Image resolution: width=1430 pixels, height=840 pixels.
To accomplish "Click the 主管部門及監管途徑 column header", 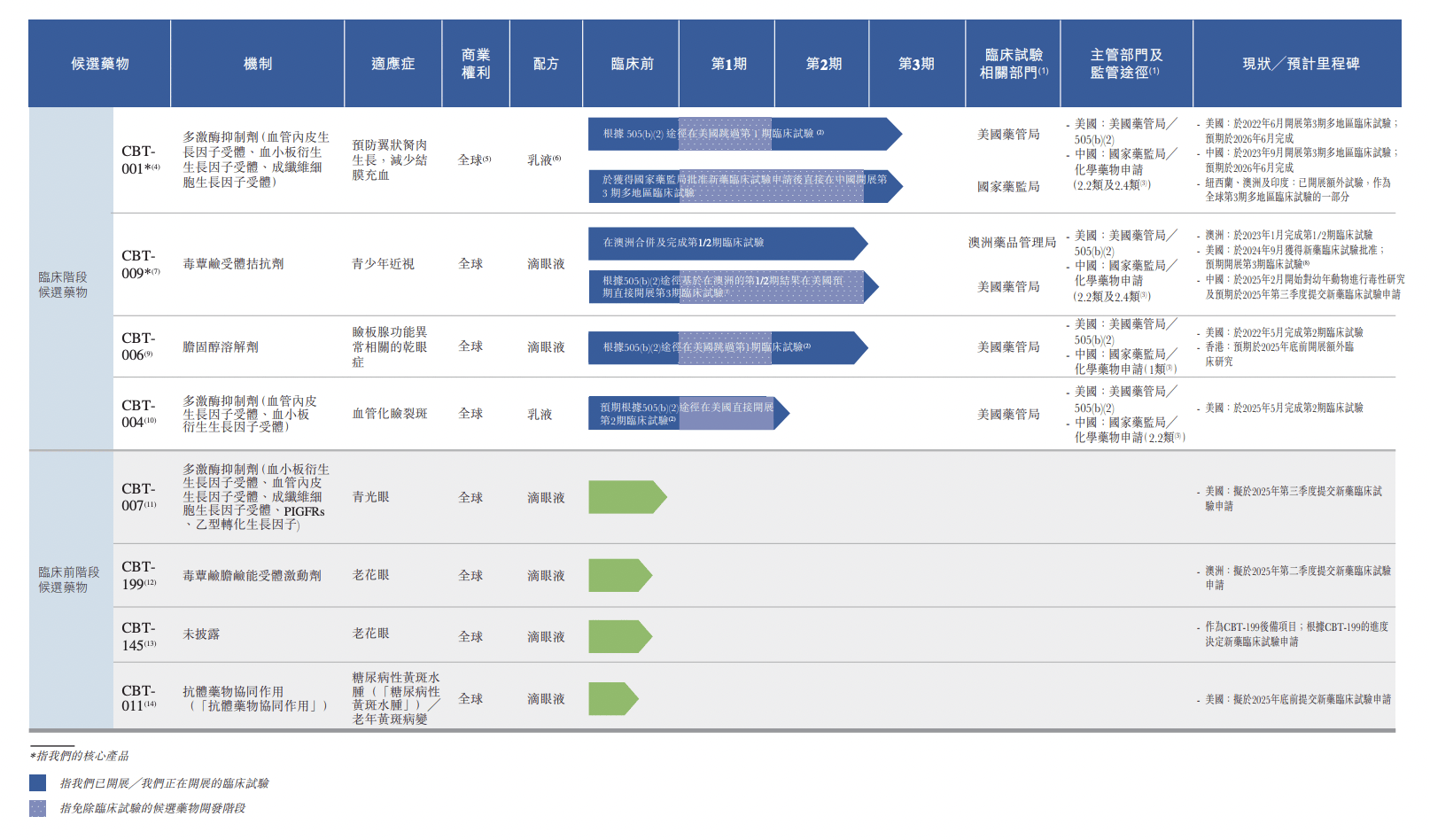I will pos(1126,64).
